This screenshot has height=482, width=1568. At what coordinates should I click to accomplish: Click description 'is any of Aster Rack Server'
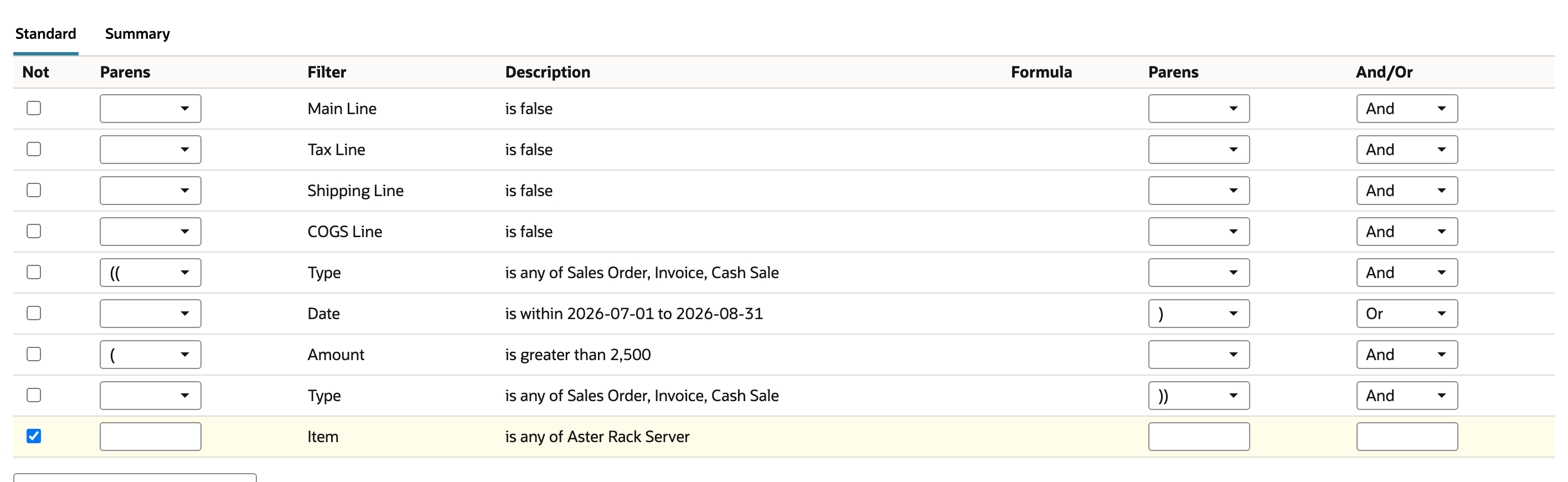[597, 437]
